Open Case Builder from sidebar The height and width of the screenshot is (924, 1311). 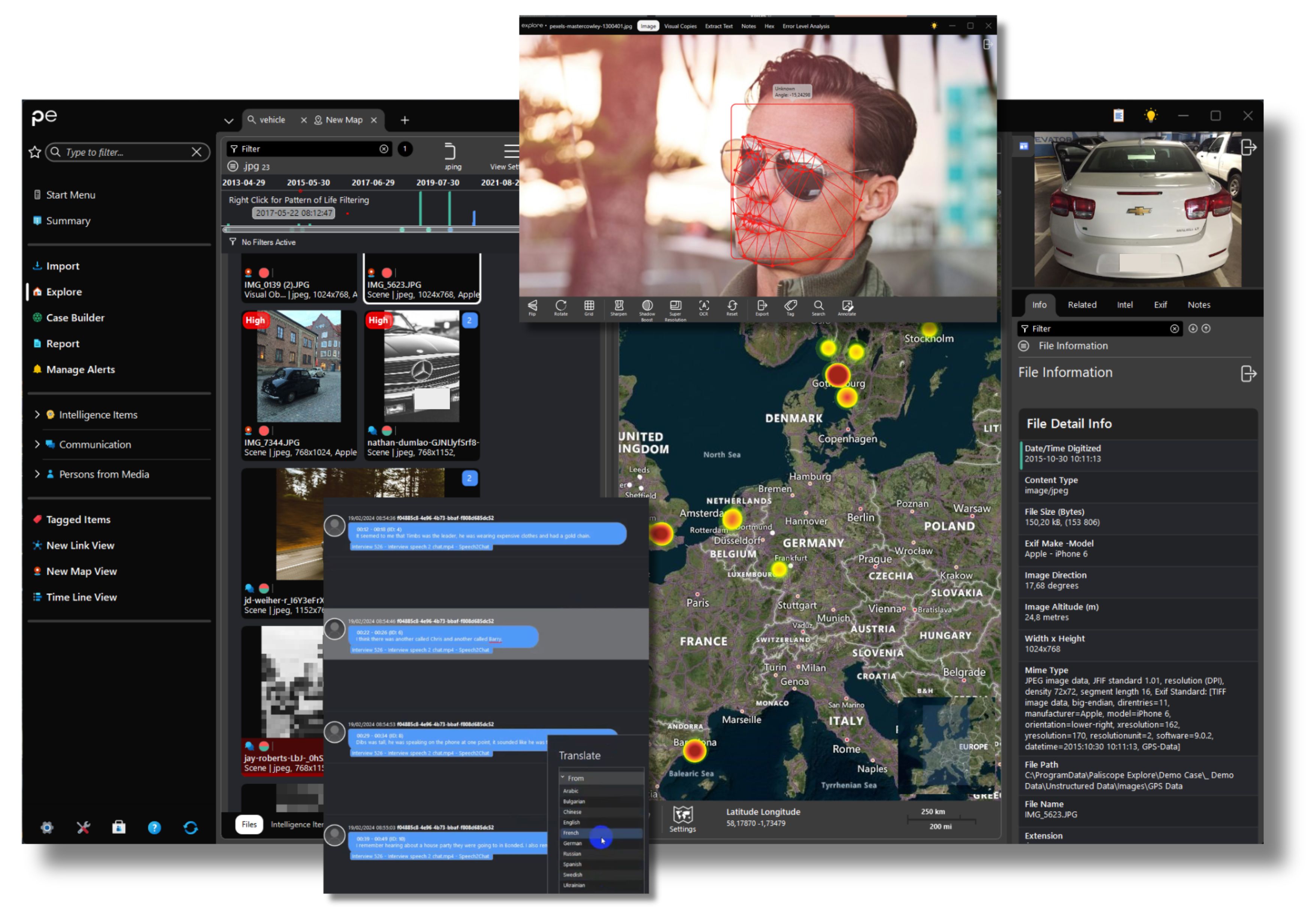75,318
